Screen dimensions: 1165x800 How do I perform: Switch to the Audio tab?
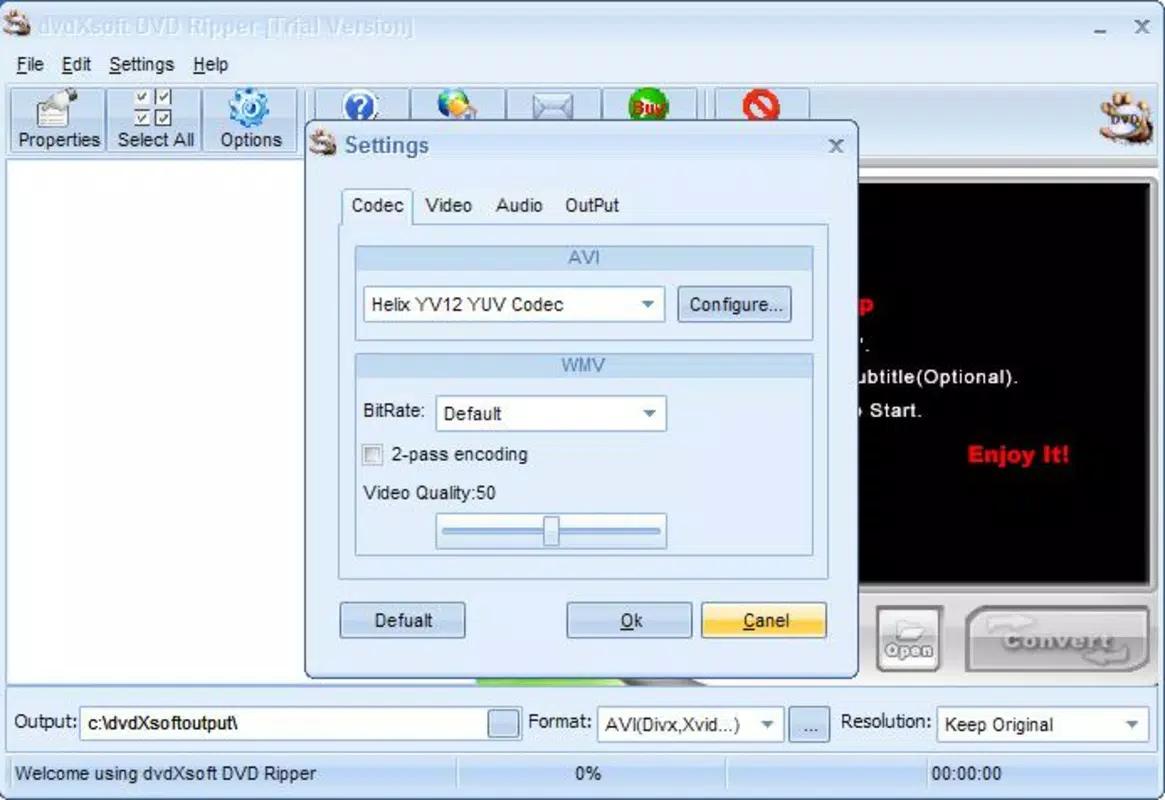[x=519, y=206]
